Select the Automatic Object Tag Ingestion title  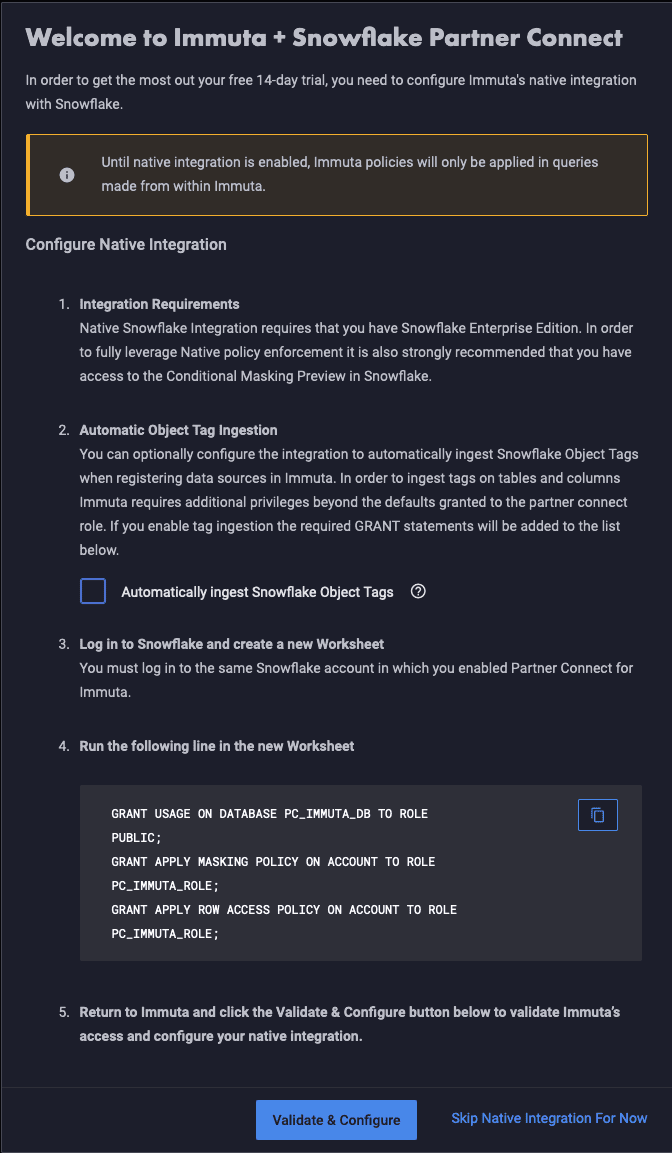click(179, 429)
